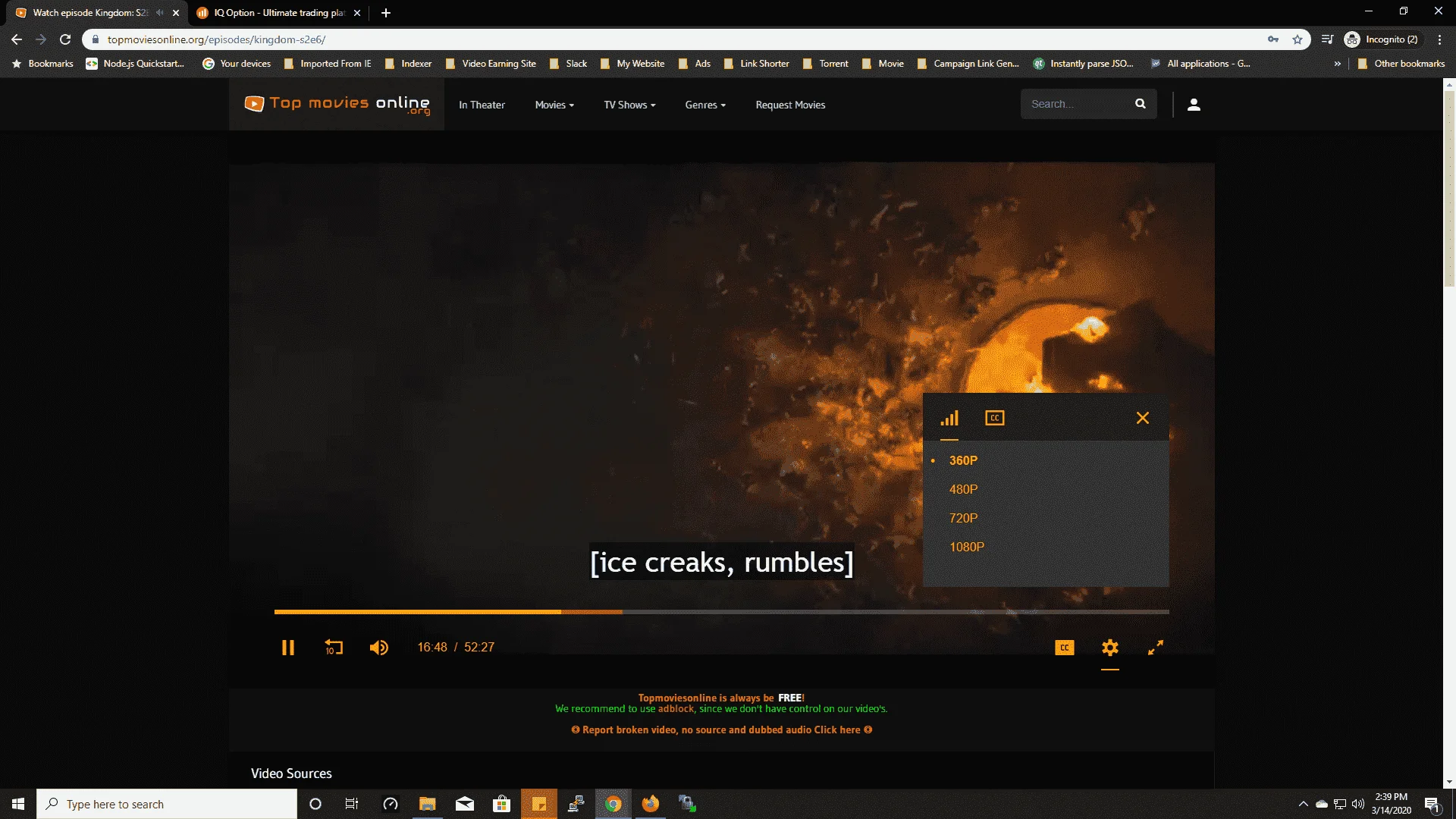Open Sticky Notes taskbar icon

click(x=539, y=804)
